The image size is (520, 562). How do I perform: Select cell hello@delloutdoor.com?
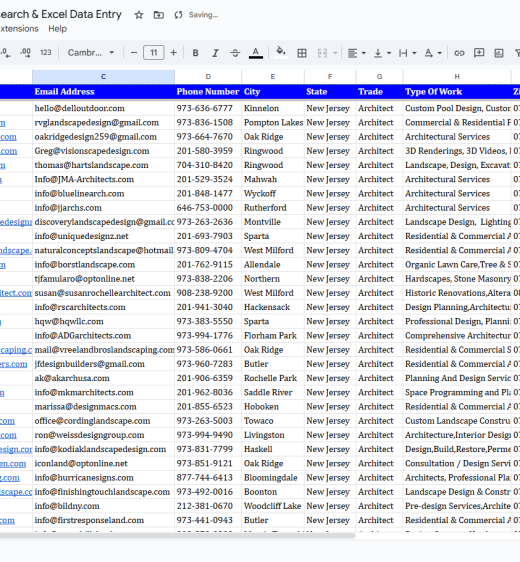103,108
